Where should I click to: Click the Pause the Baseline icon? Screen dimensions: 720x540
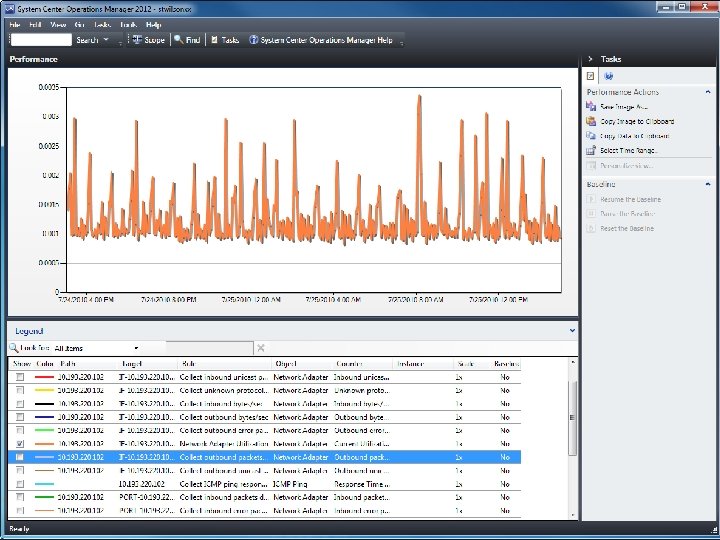pos(591,214)
